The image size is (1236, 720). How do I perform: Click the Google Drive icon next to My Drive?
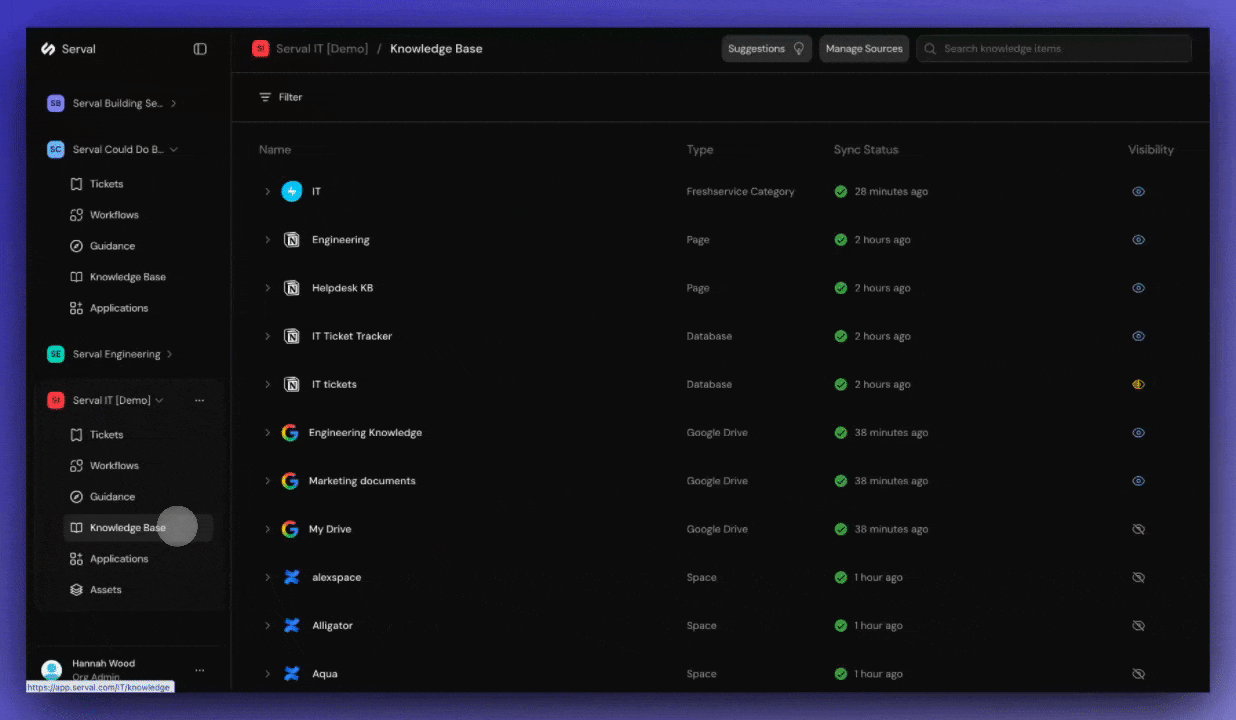click(289, 529)
